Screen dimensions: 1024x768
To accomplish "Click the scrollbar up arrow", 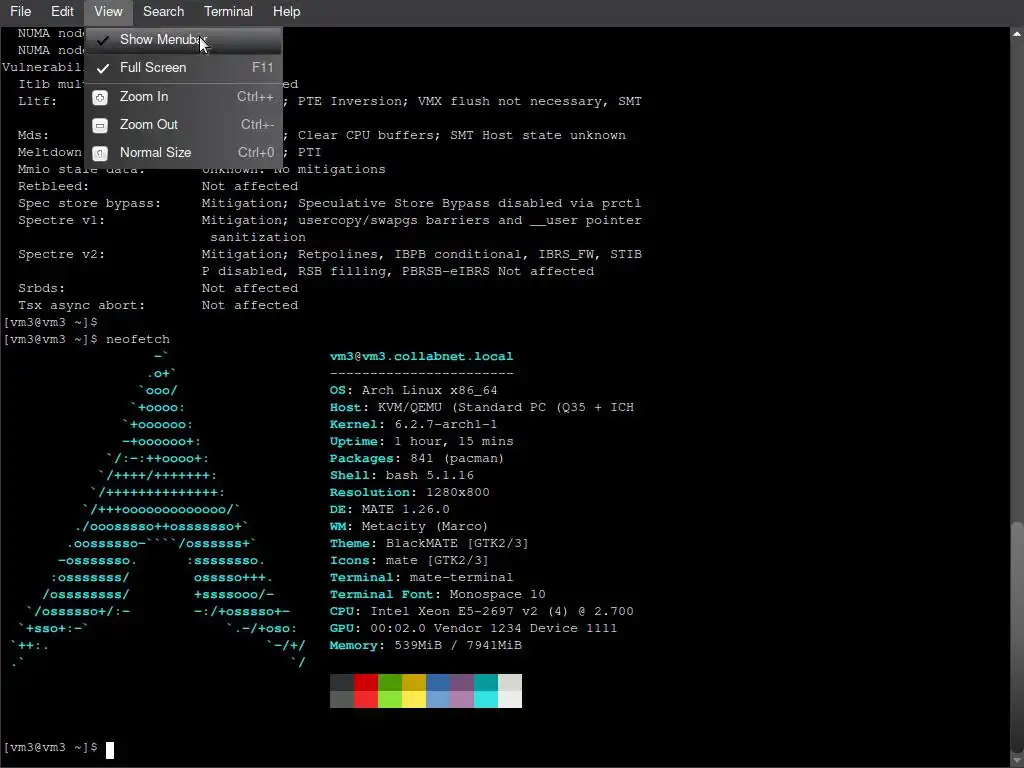I will point(1017,33).
